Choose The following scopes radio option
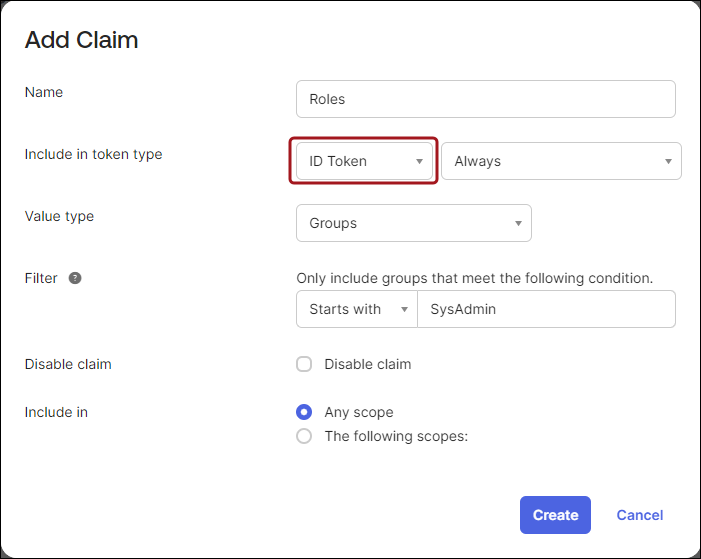Viewport: 701px width, 559px height. (x=304, y=436)
